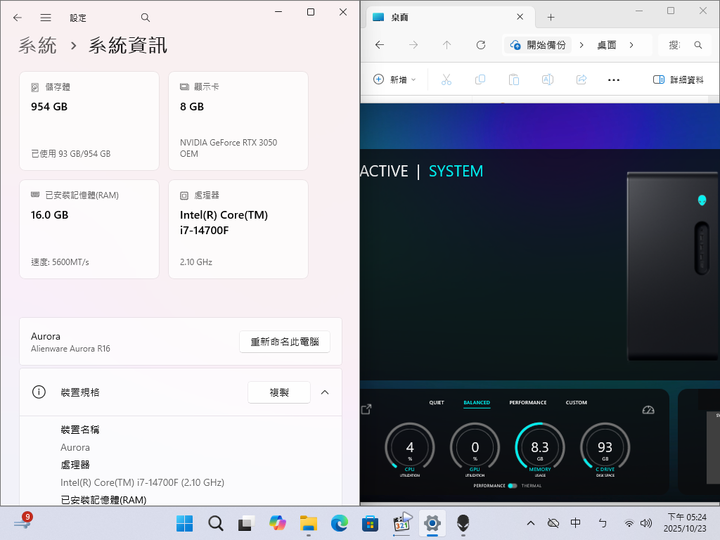Open the Settings hamburger navigation menu

point(45,18)
